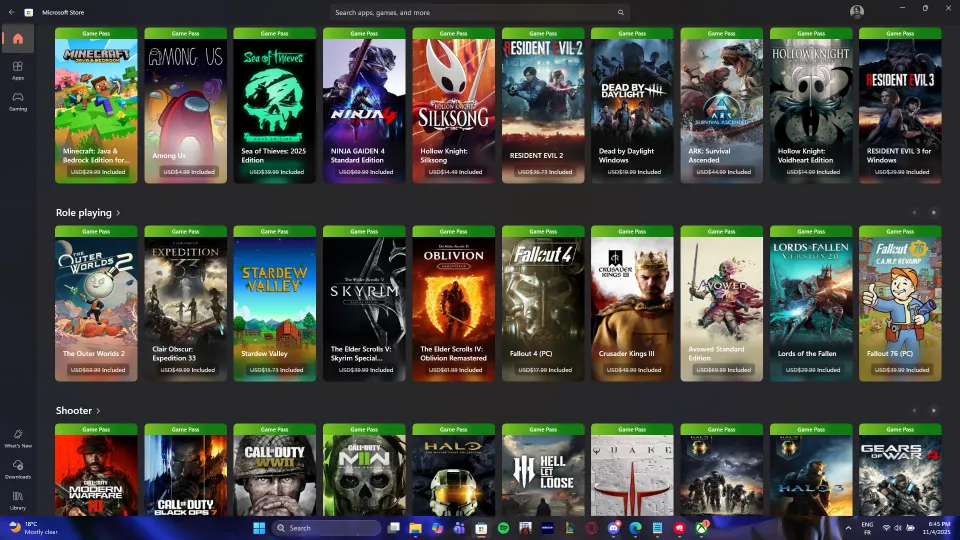Screen dimensions: 960x540
Task: Open Call of Duty Black Ops 7 card
Action: click(x=186, y=470)
